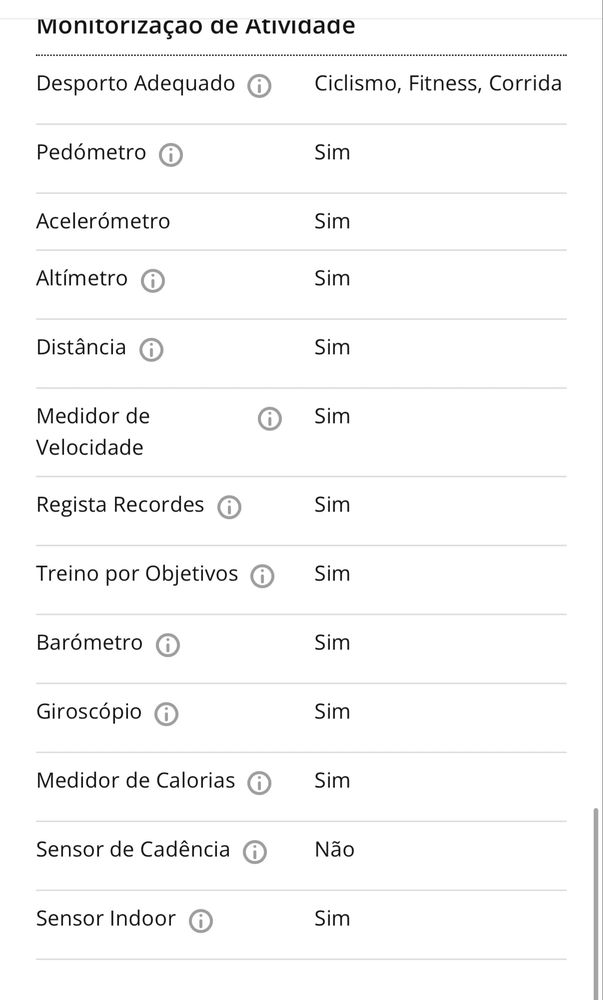This screenshot has height=1000, width=603.
Task: Open info icon beside Desporto Adequado
Action: pyautogui.click(x=259, y=85)
